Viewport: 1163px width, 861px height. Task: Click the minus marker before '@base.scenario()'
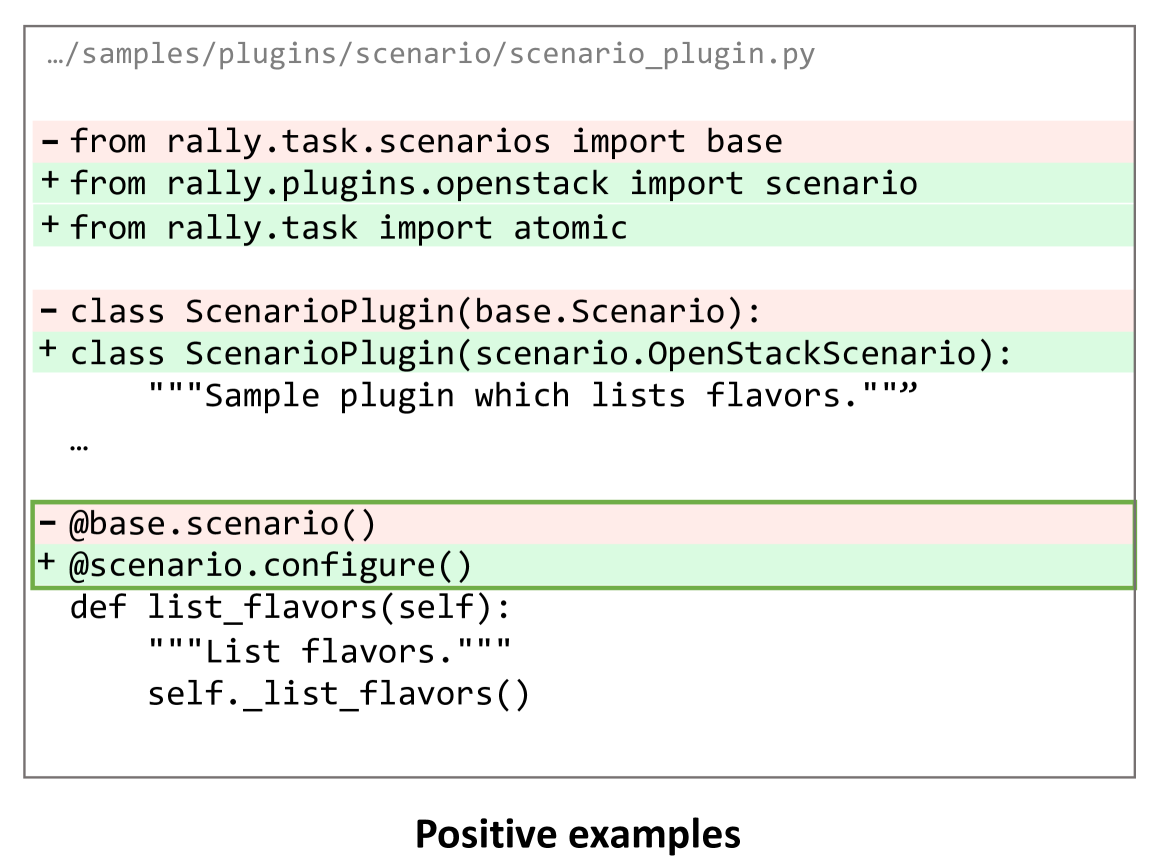point(50,523)
